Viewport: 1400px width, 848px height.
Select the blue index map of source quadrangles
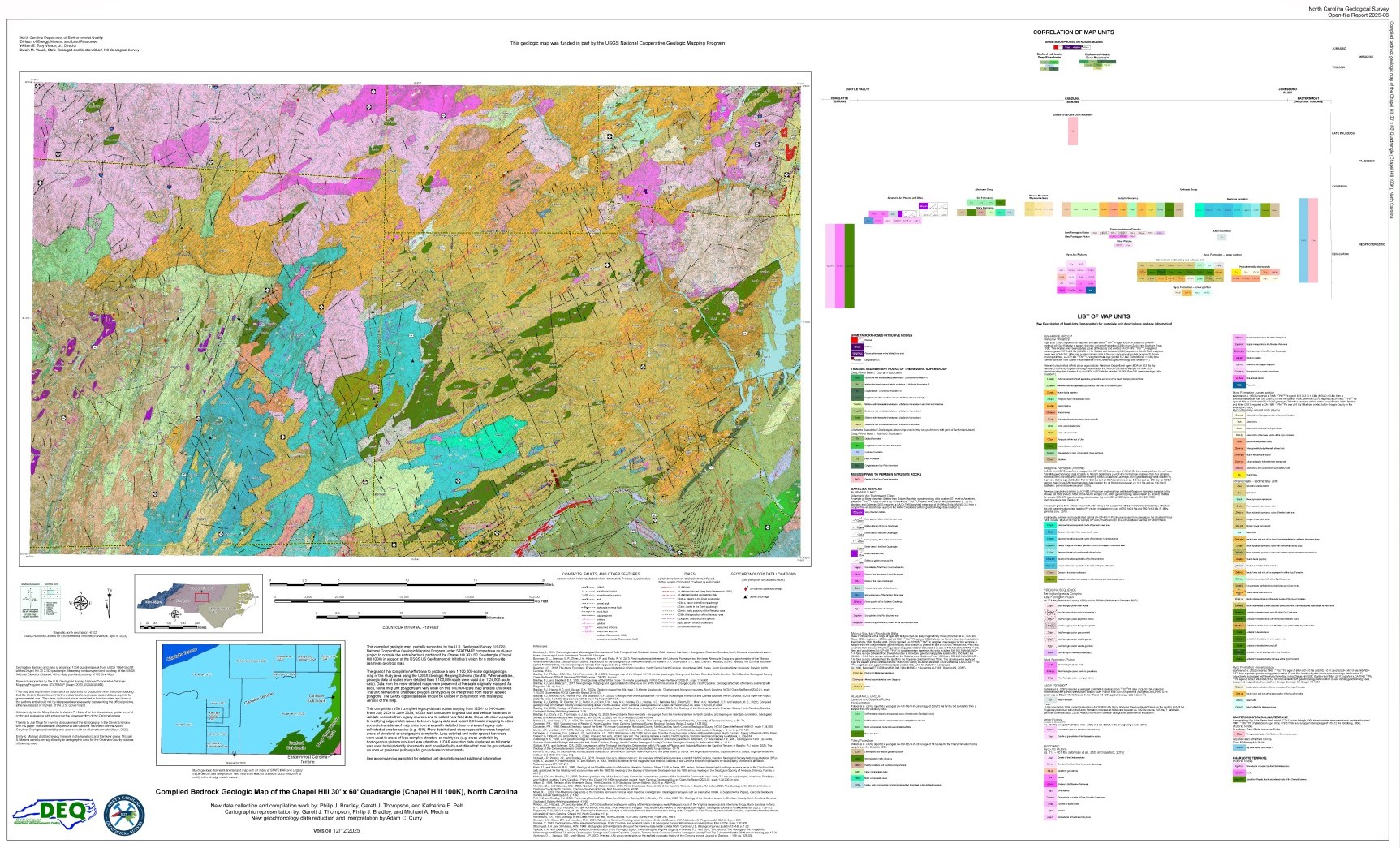point(252,704)
